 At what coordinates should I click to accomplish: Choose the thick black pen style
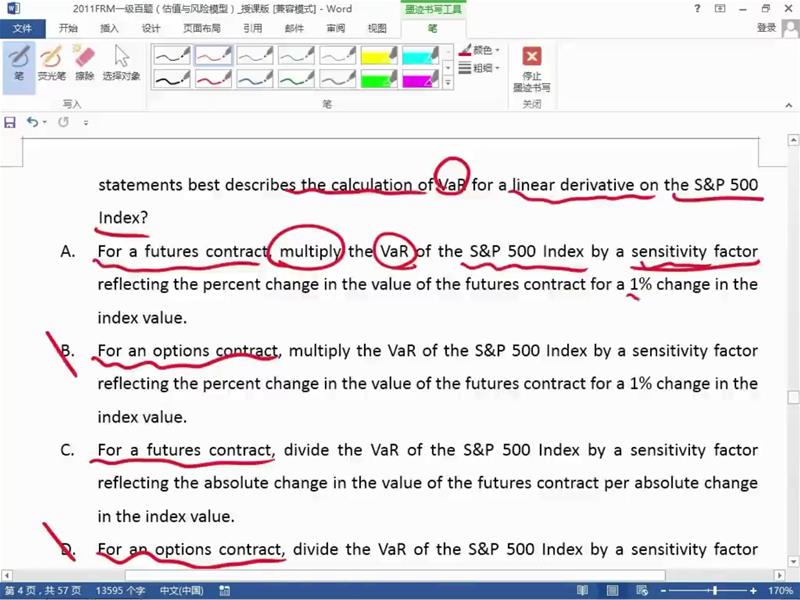click(x=172, y=78)
